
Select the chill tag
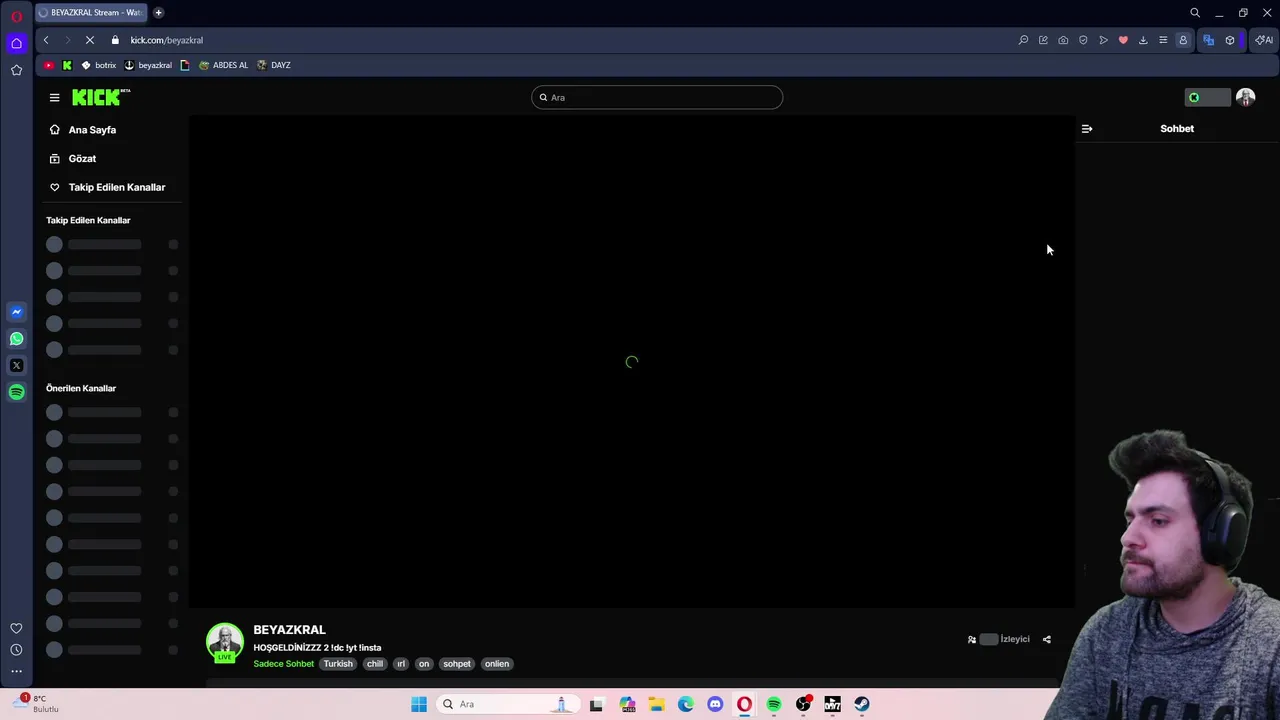pyautogui.click(x=375, y=664)
